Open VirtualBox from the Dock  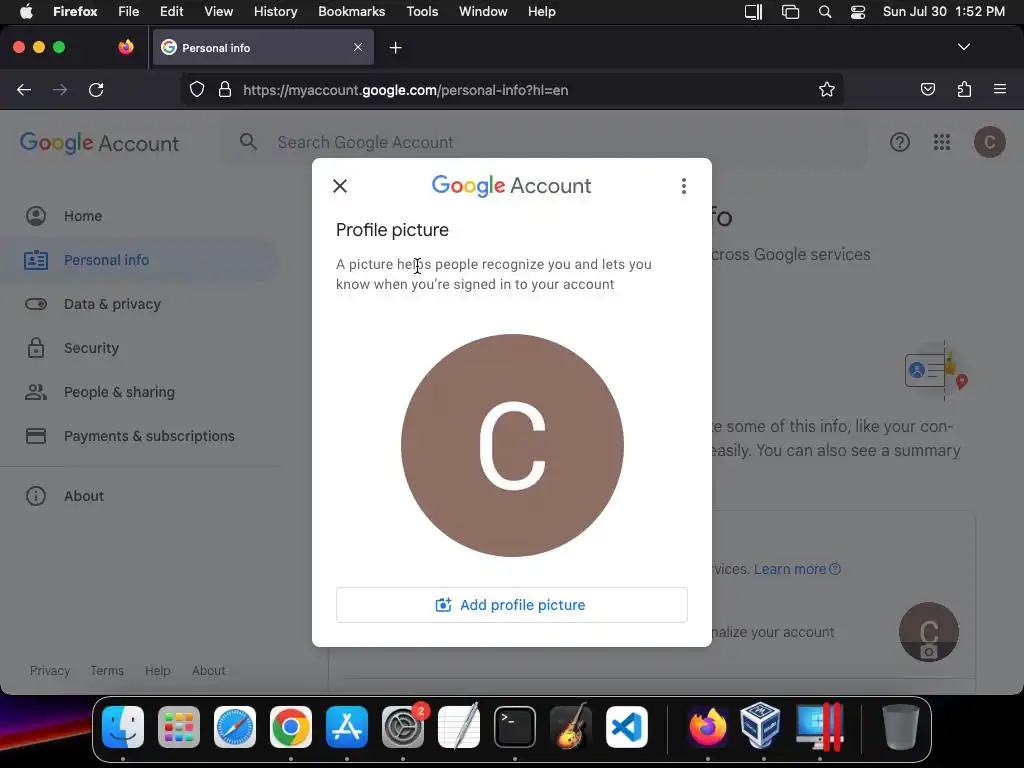pyautogui.click(x=760, y=726)
